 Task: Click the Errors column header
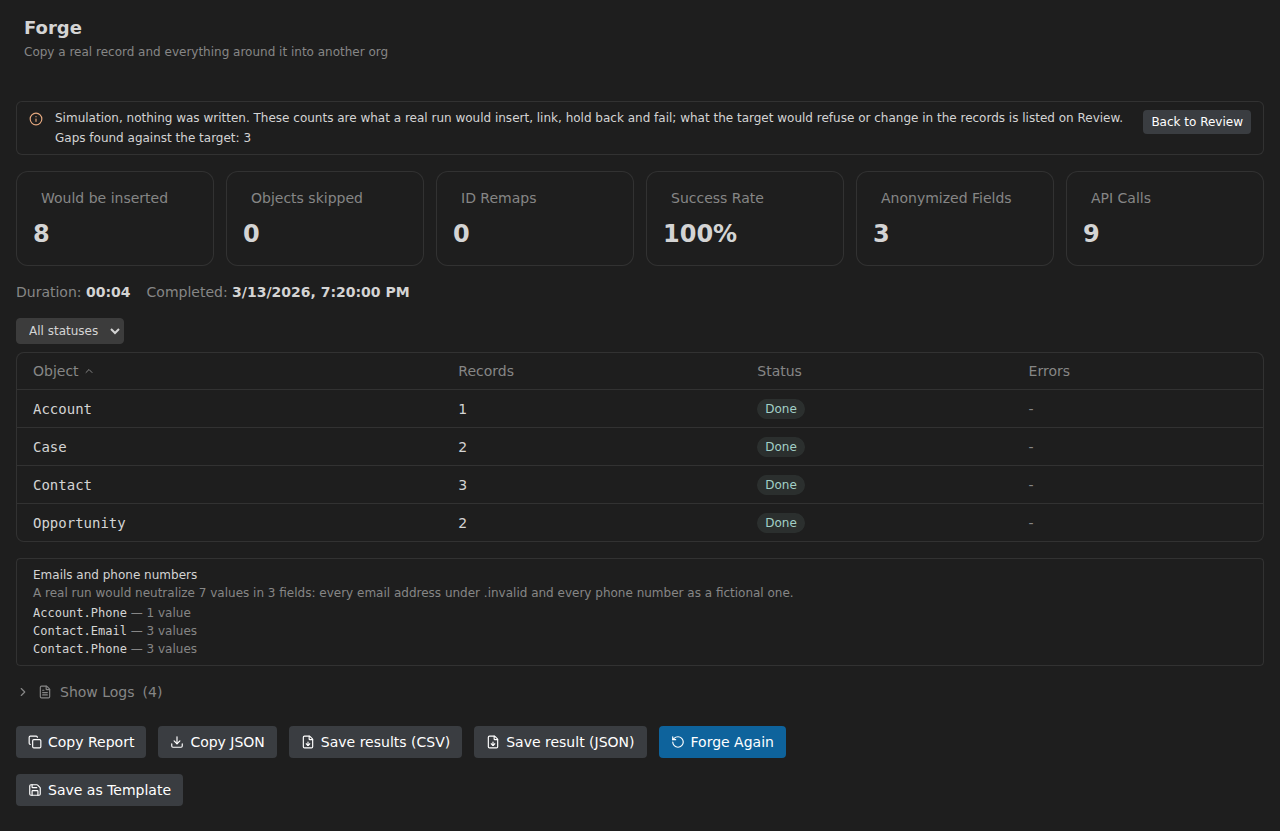pos(1049,371)
